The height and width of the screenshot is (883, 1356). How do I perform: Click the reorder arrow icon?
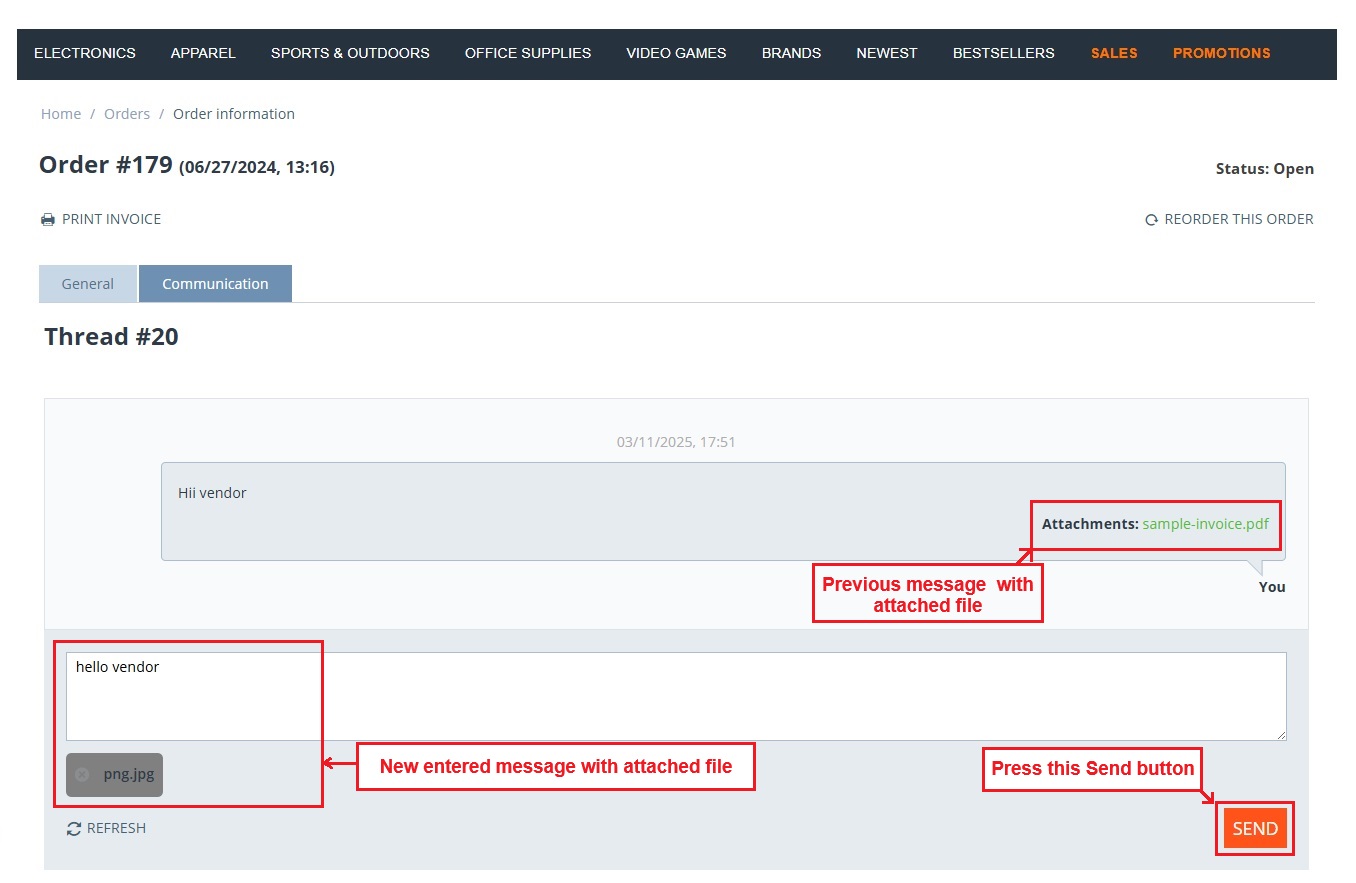[1151, 219]
